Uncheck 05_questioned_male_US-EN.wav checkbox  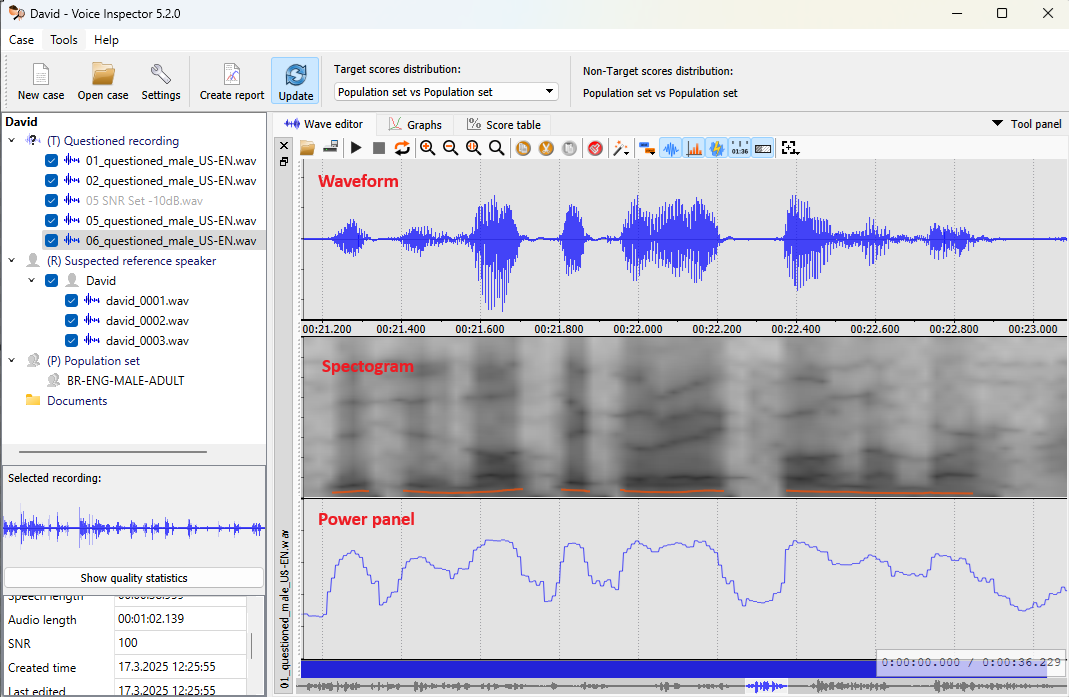51,220
